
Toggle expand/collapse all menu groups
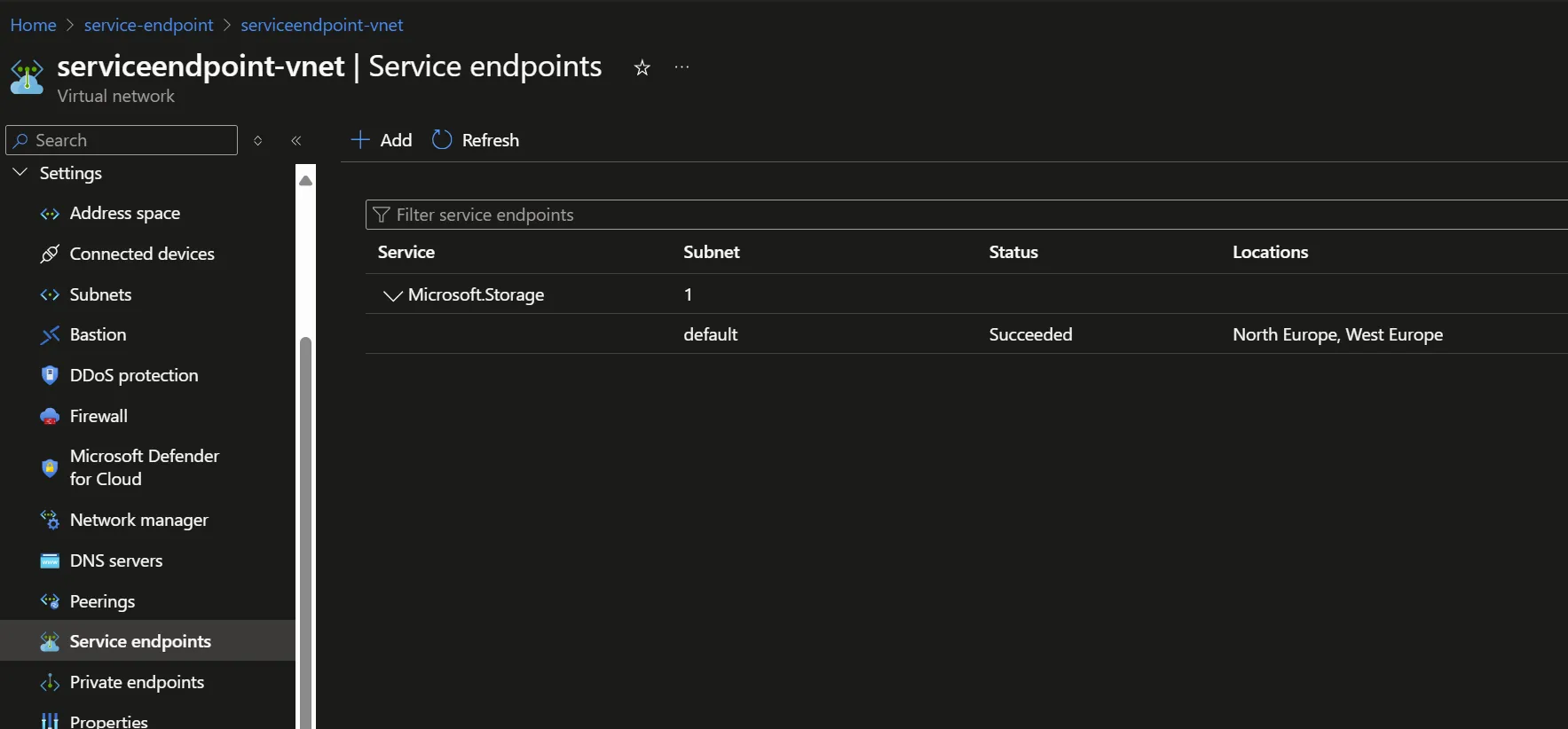pos(257,140)
